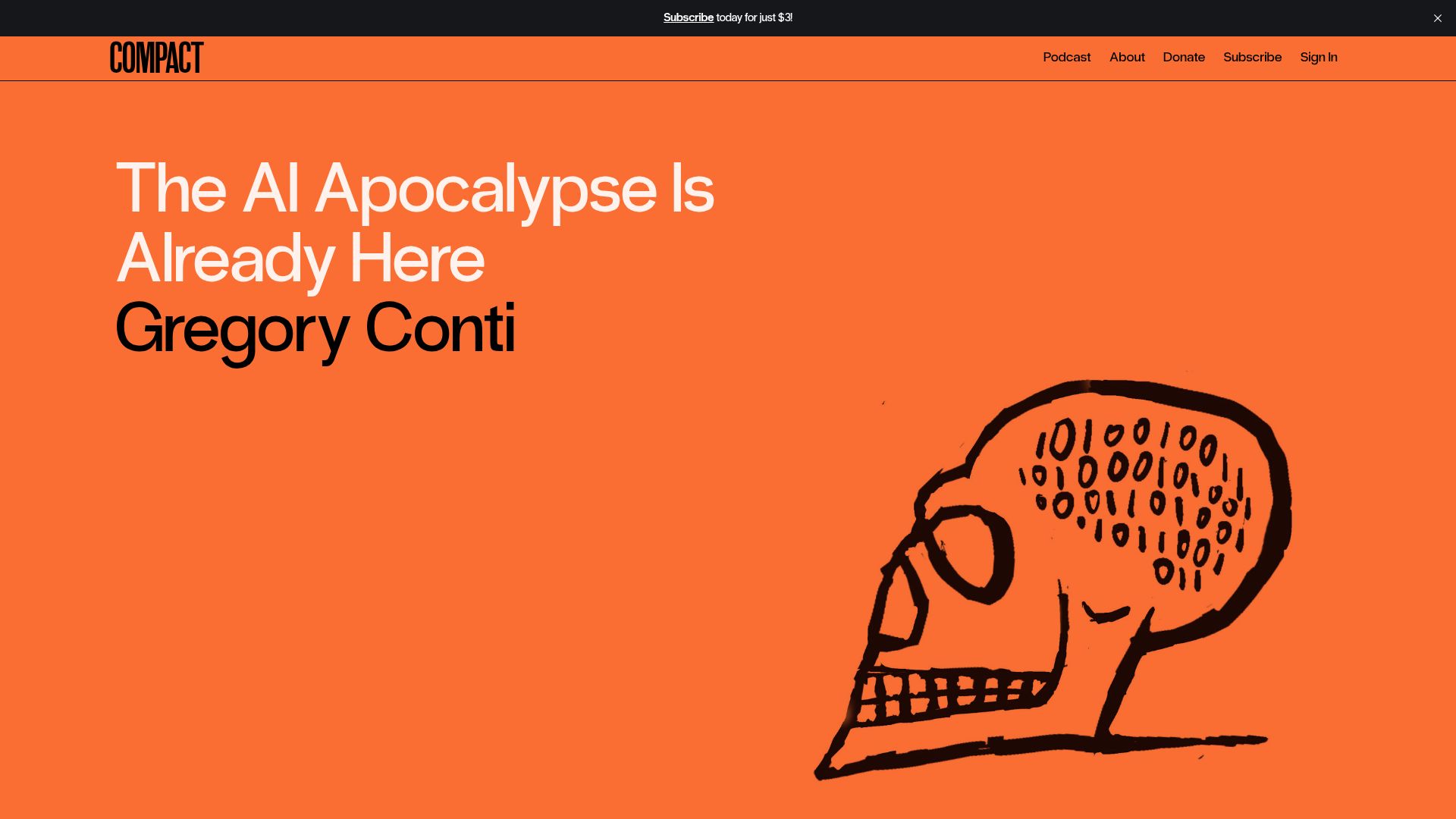The image size is (1456, 819).
Task: Click Sign In
Action: (1319, 57)
